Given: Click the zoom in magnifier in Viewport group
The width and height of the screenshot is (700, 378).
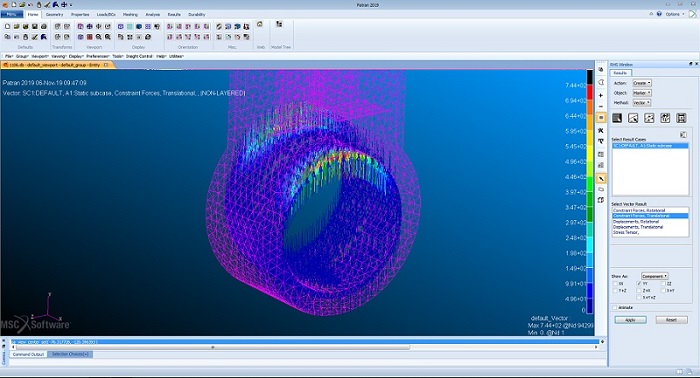Looking at the screenshot, I should pos(99,37).
